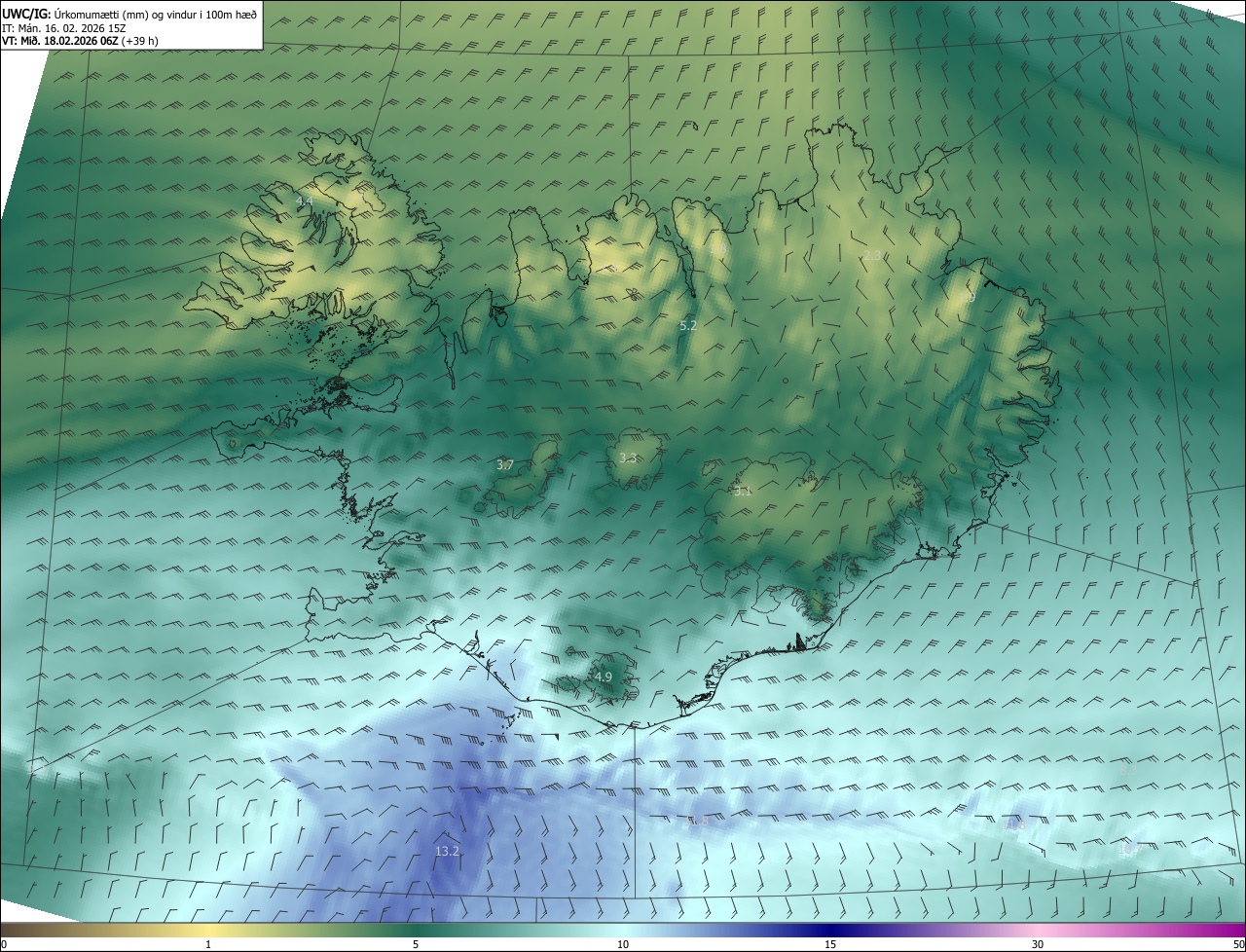Click the color scale label 50
The height and width of the screenshot is (952, 1246).
click(1238, 944)
